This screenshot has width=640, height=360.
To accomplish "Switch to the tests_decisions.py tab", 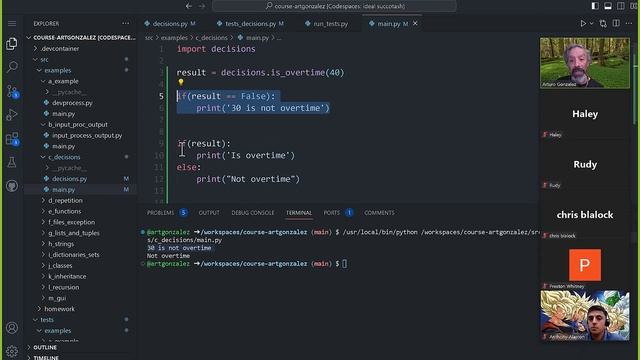I will tap(250, 24).
